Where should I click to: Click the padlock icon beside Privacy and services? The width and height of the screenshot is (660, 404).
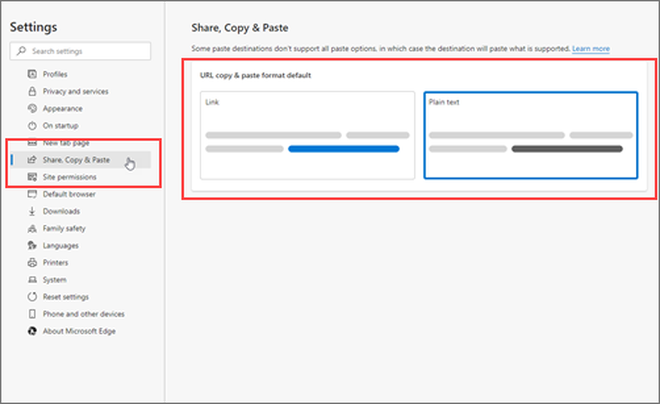[x=32, y=91]
